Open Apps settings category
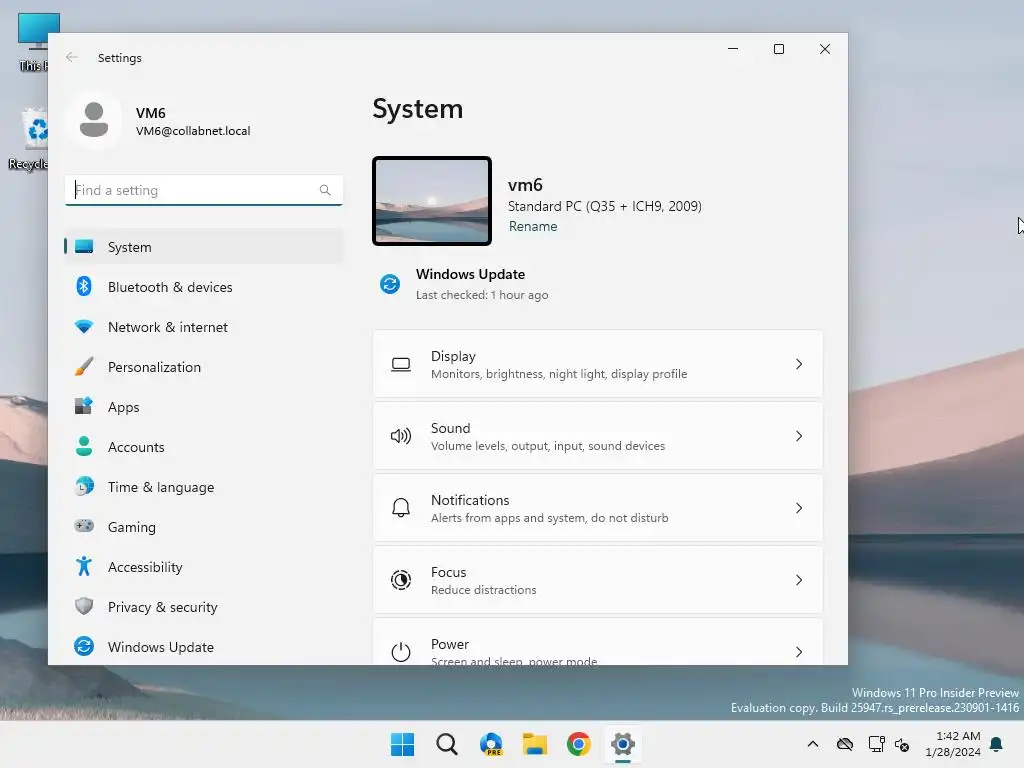 coord(204,406)
